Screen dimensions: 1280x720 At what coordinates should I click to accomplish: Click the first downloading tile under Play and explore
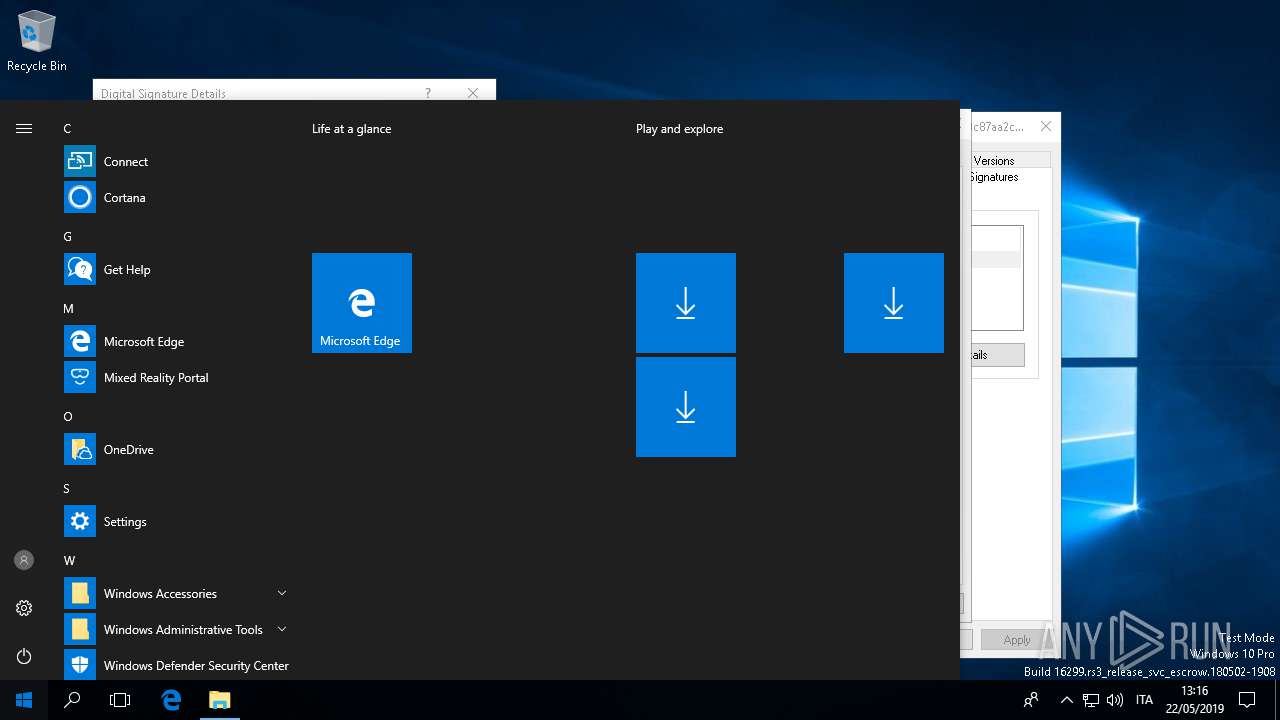686,303
